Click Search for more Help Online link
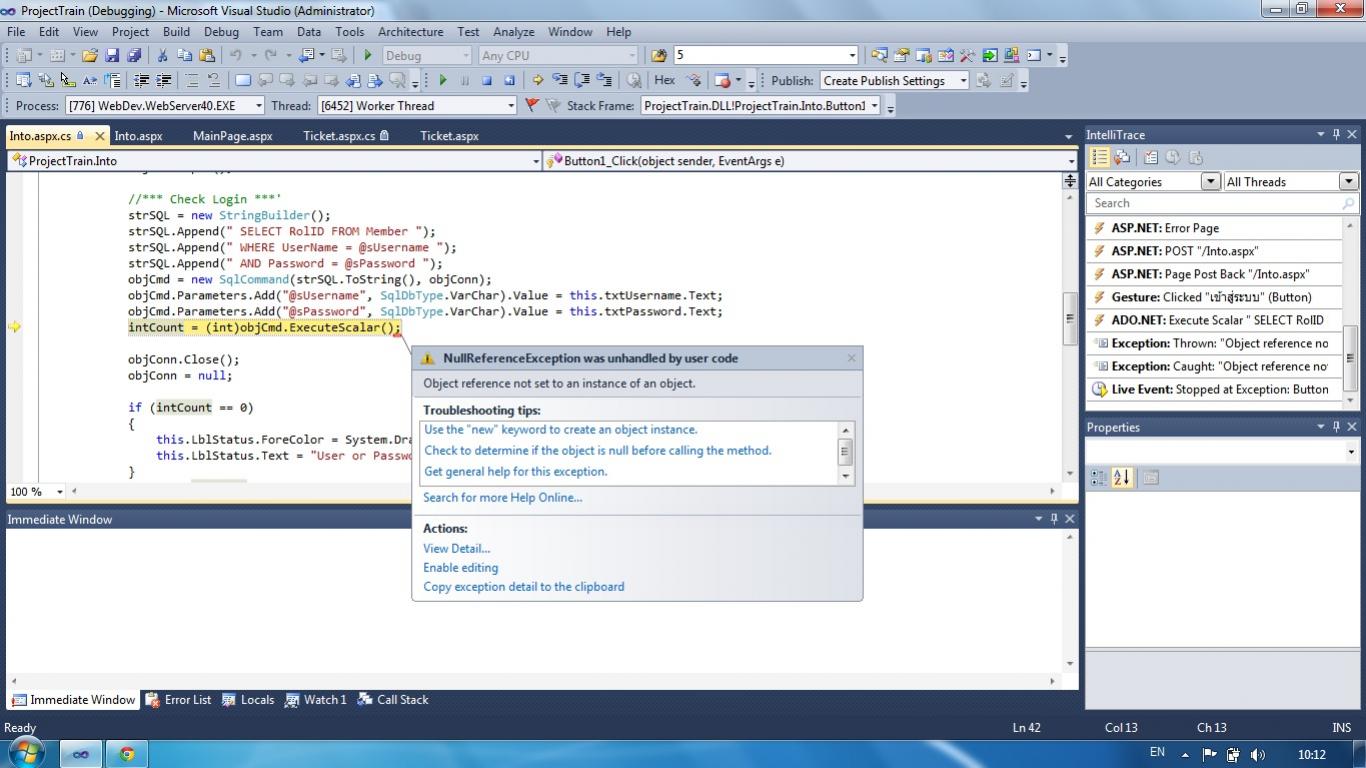 click(502, 498)
